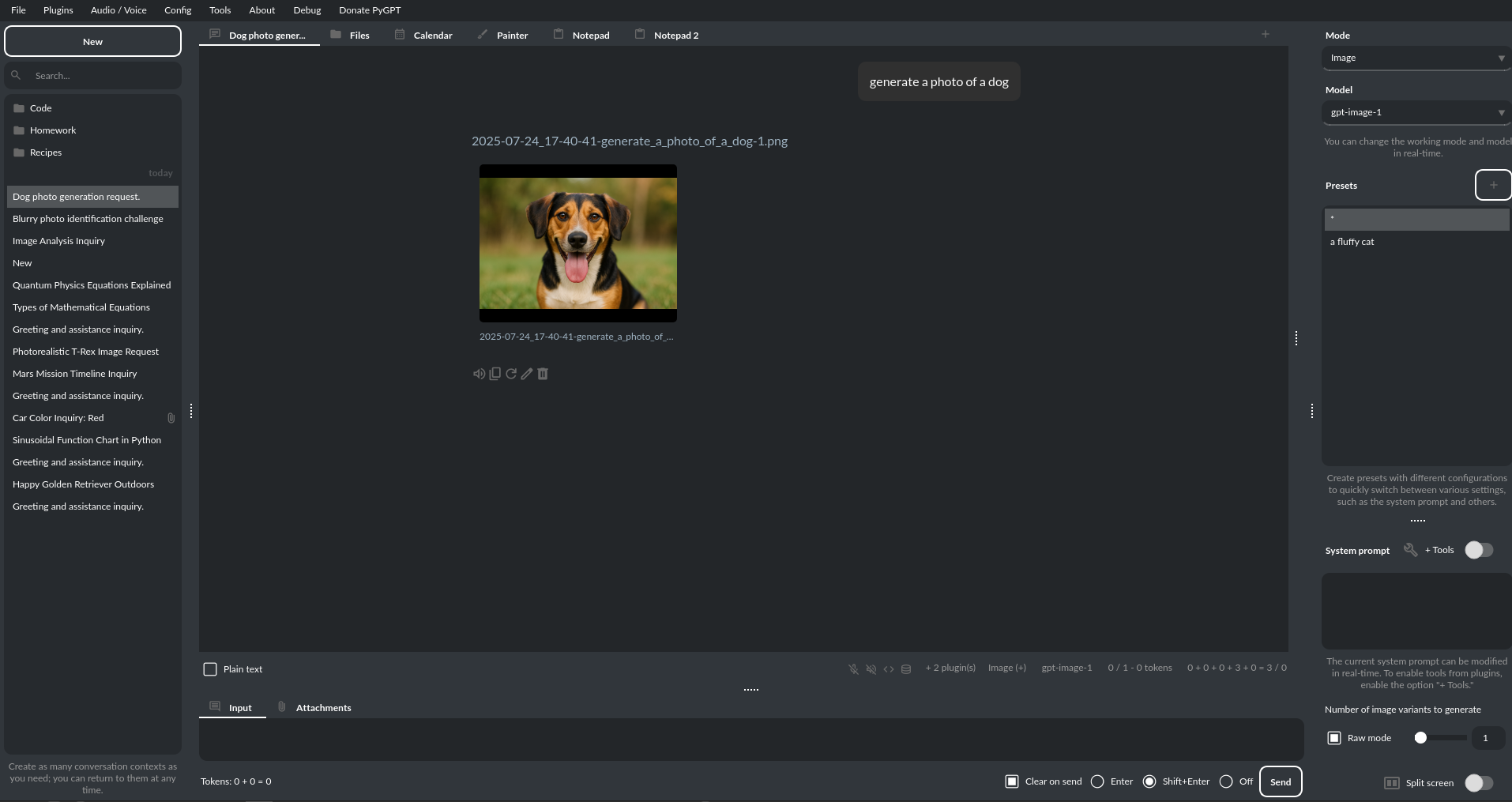Open the Model dropdown showing gpt-image-1

[1416, 112]
